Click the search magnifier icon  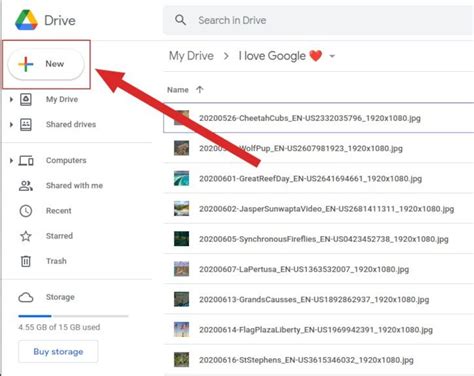[180, 20]
